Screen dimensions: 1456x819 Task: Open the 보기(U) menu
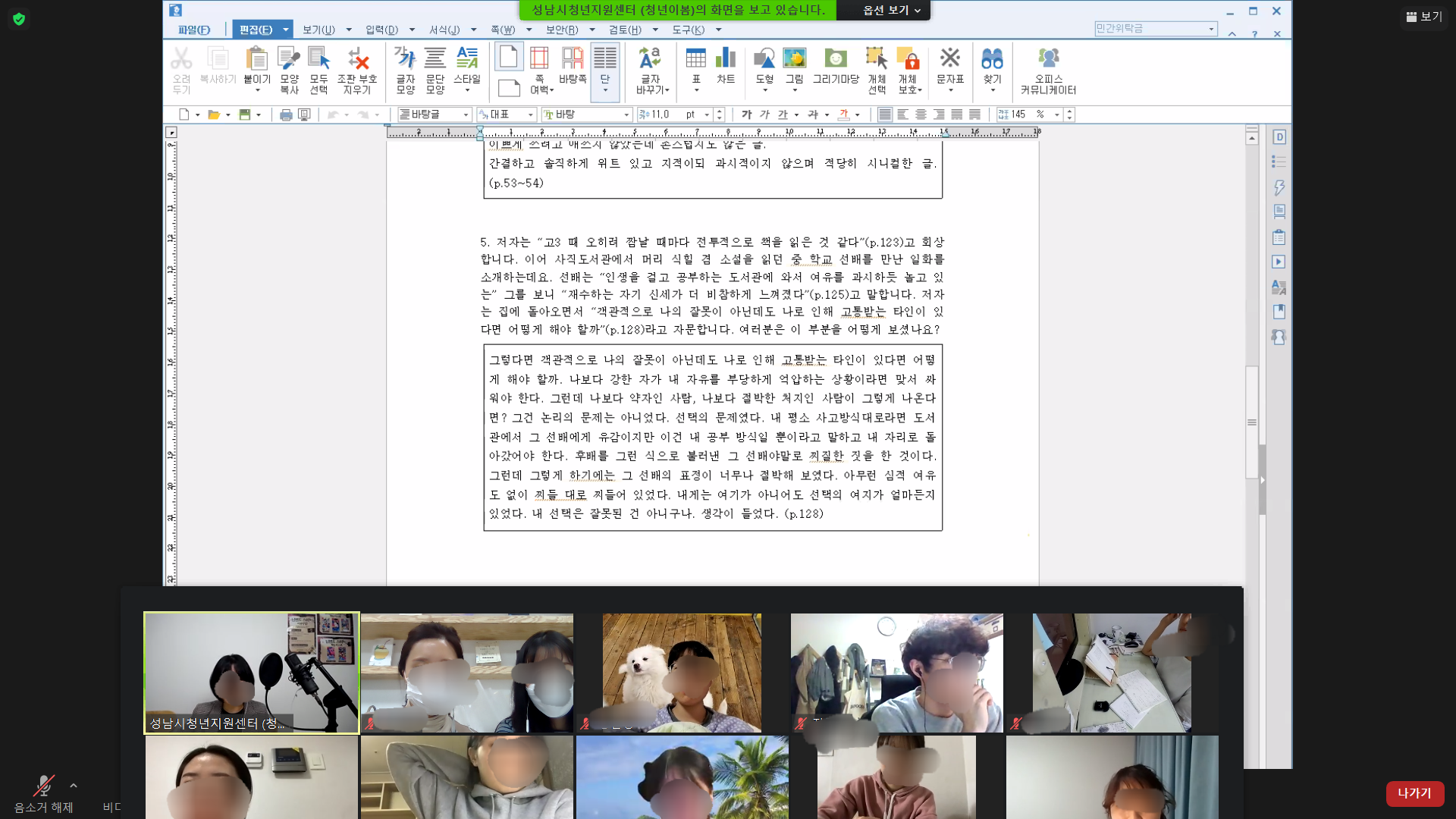click(x=318, y=30)
